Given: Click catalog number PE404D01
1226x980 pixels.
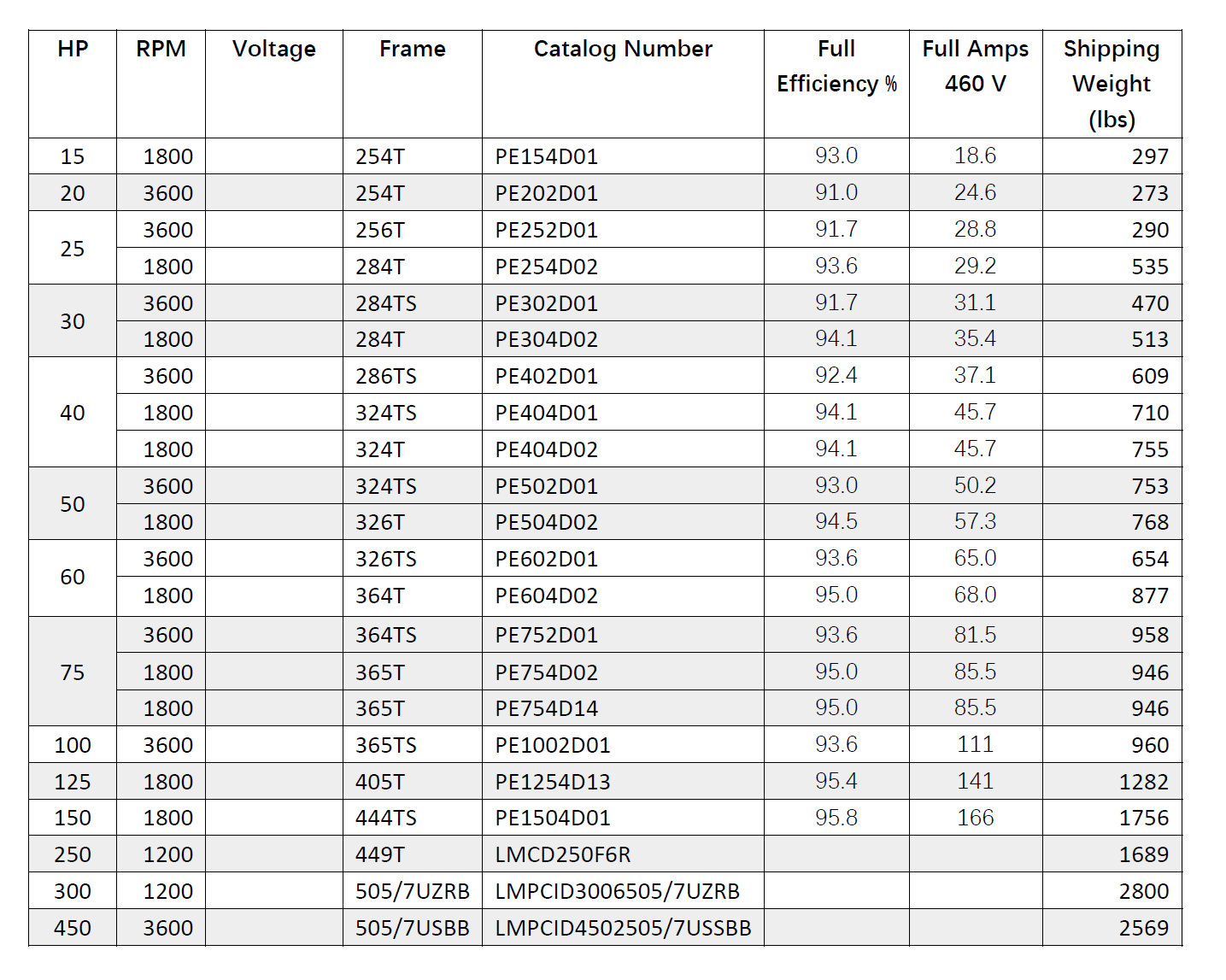Looking at the screenshot, I should [547, 413].
